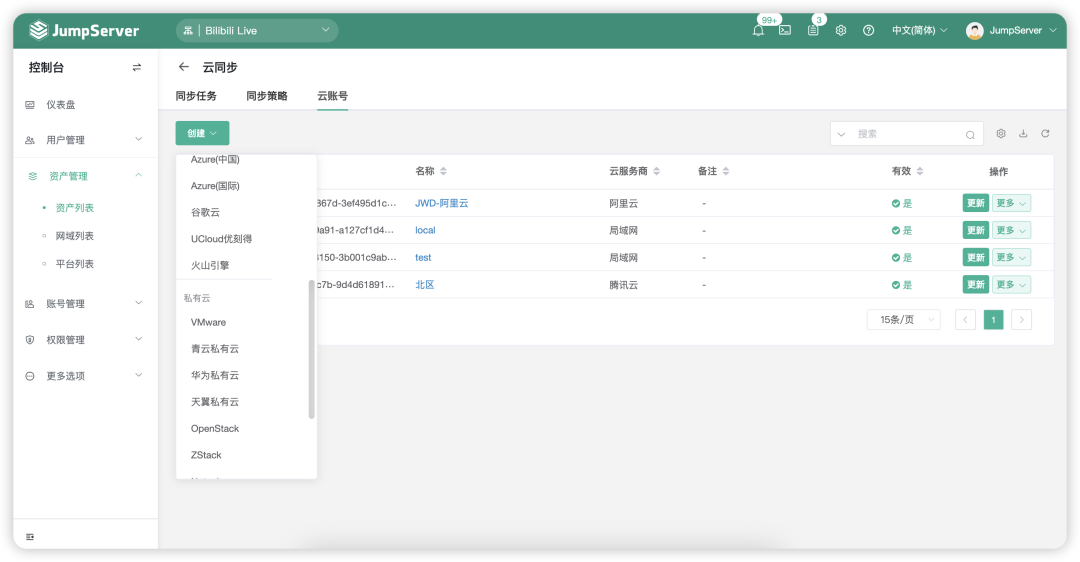Open the JWD-阿里云 account link

pyautogui.click(x=442, y=203)
